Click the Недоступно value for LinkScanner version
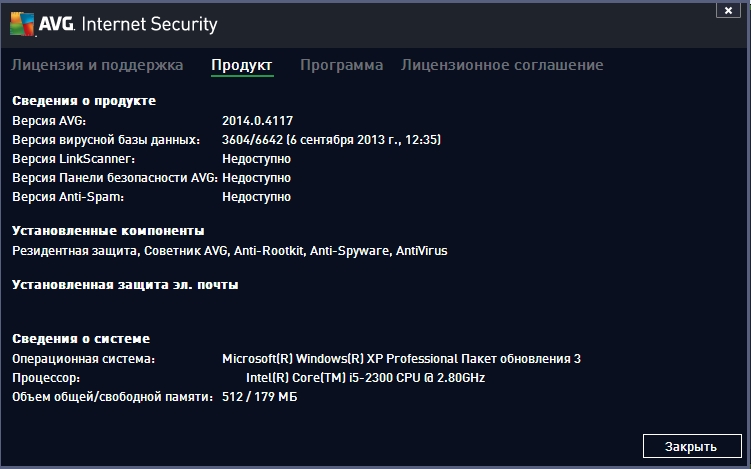 click(x=256, y=159)
